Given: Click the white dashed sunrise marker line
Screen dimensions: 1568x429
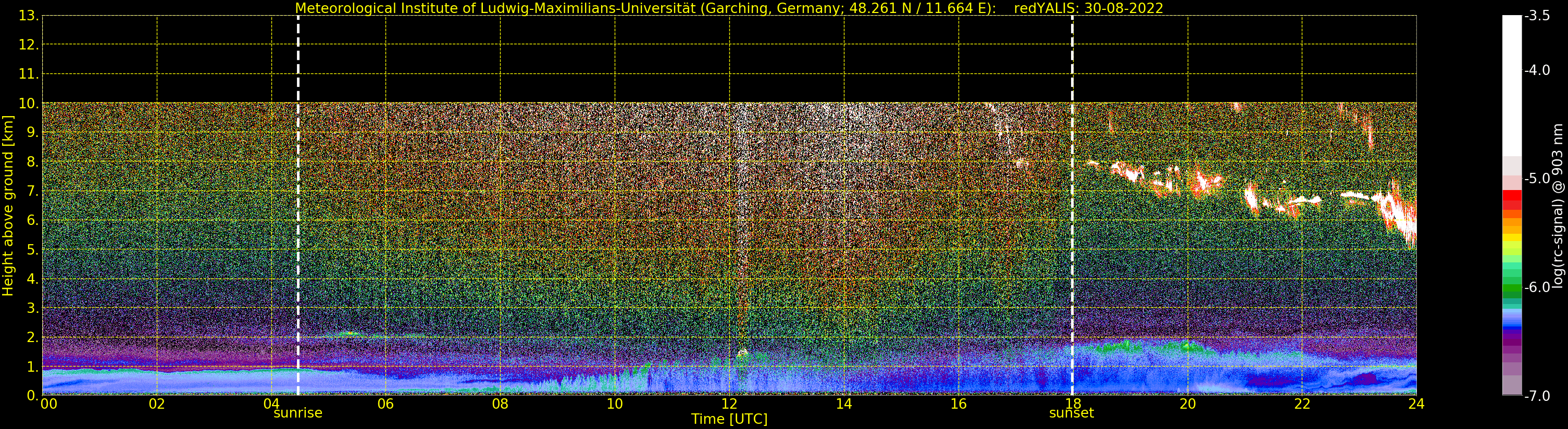Looking at the screenshot, I should coord(297,206).
